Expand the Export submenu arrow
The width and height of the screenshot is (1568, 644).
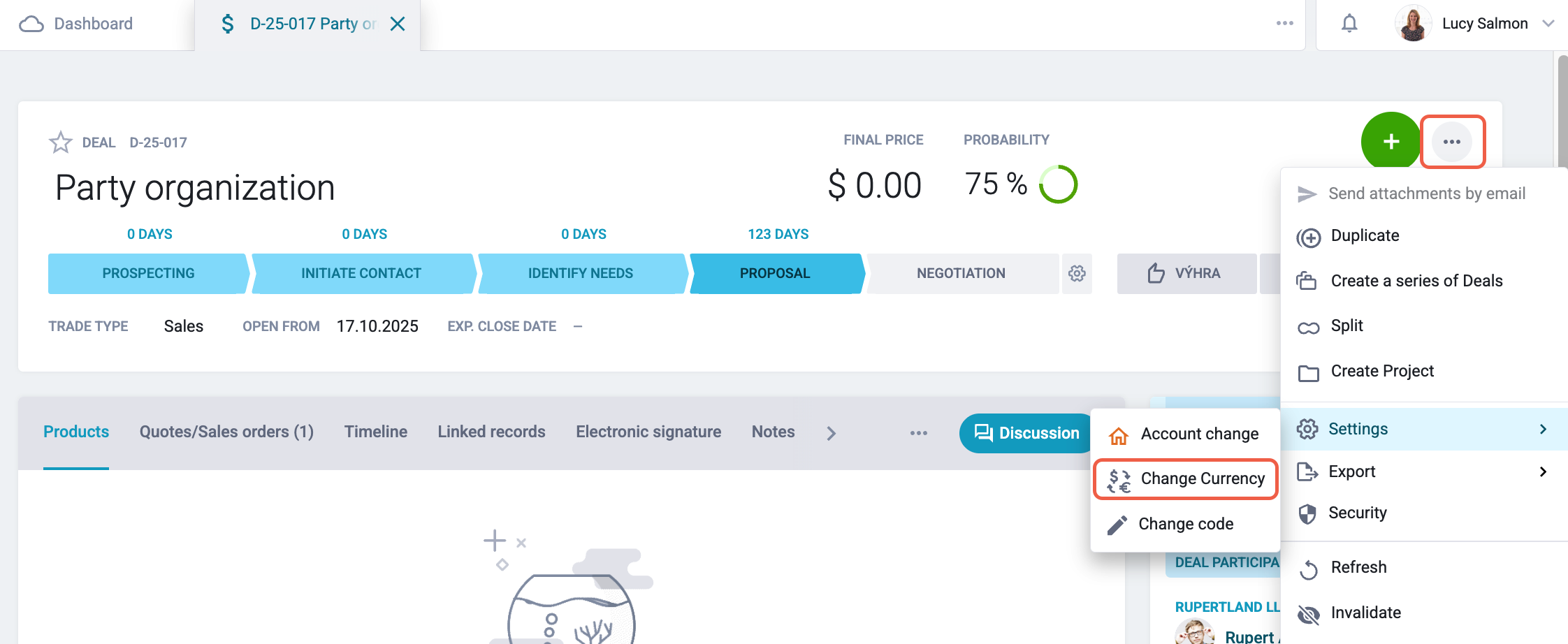pyautogui.click(x=1543, y=472)
